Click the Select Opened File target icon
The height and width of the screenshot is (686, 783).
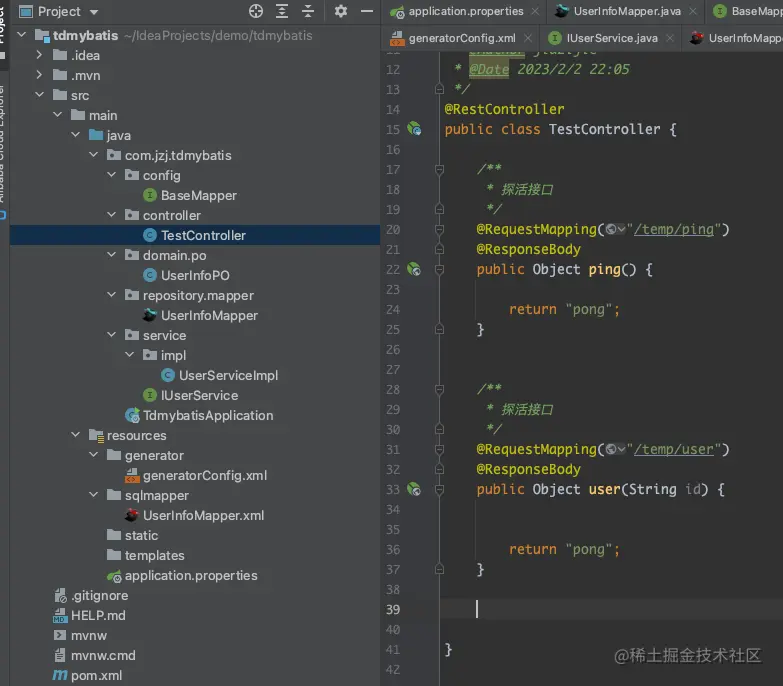(x=256, y=11)
